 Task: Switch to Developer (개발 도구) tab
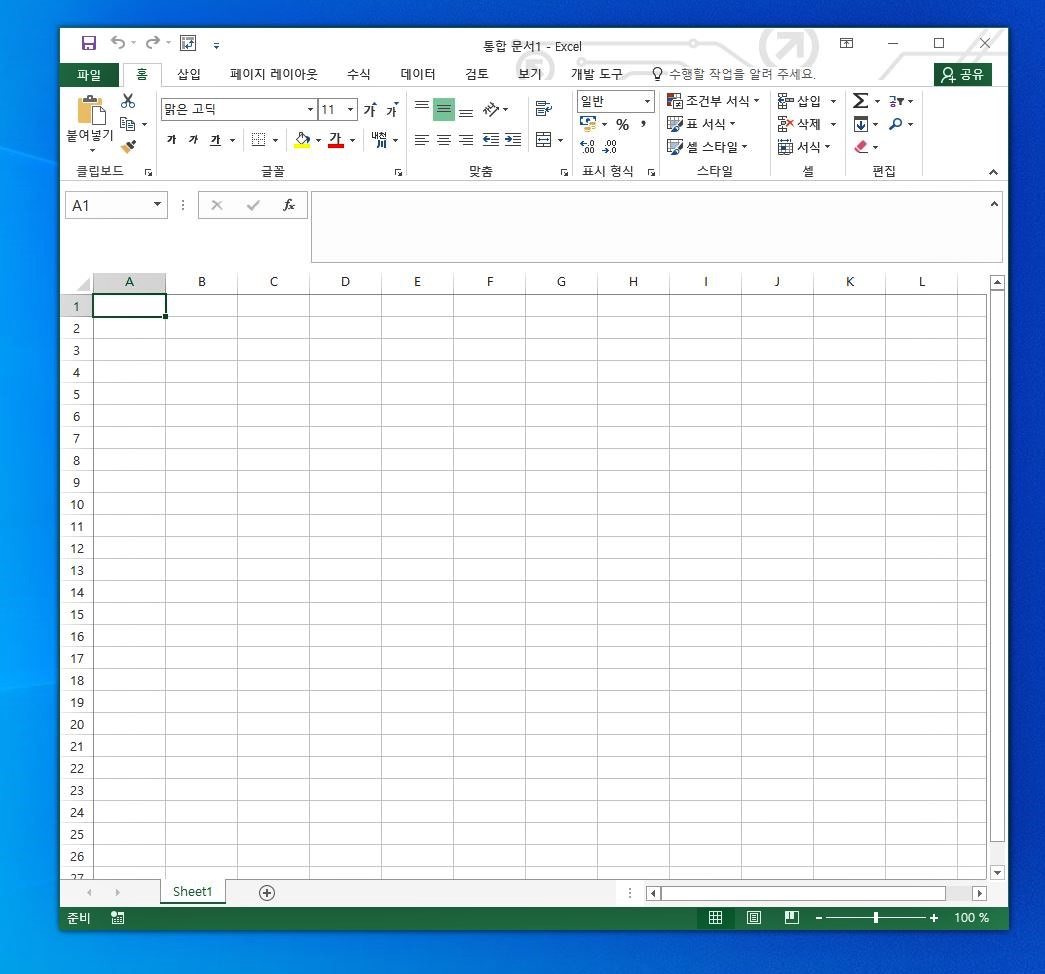coord(596,74)
